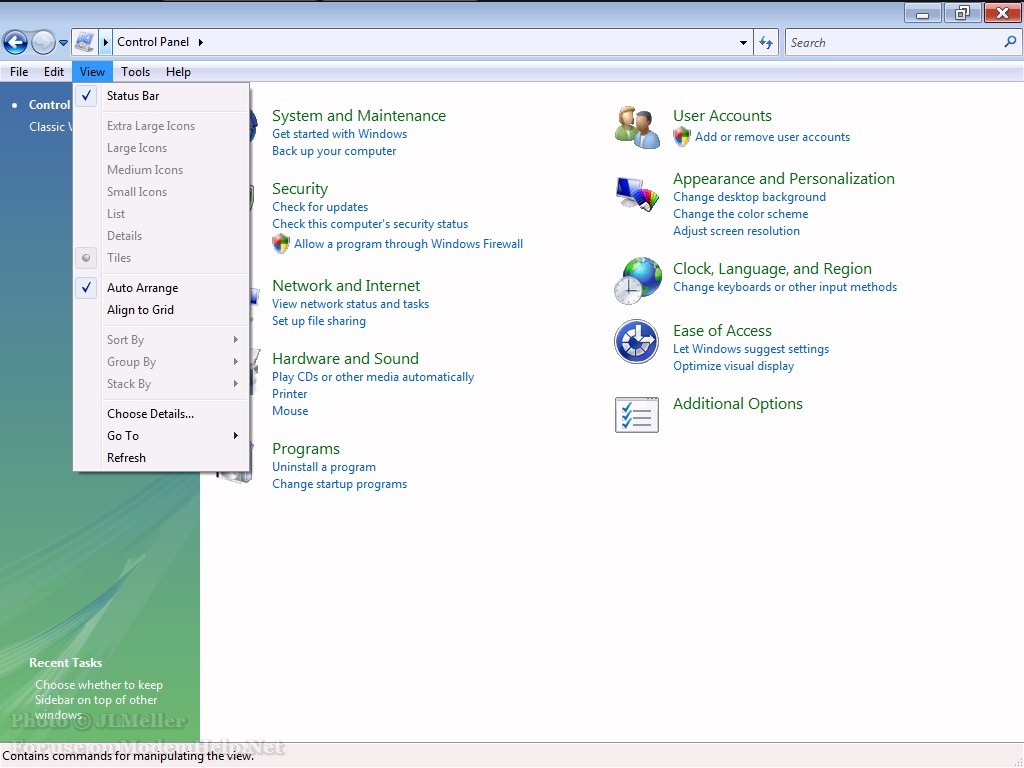The height and width of the screenshot is (768, 1024).
Task: Click the refresh icon beside the address bar
Action: coord(767,42)
